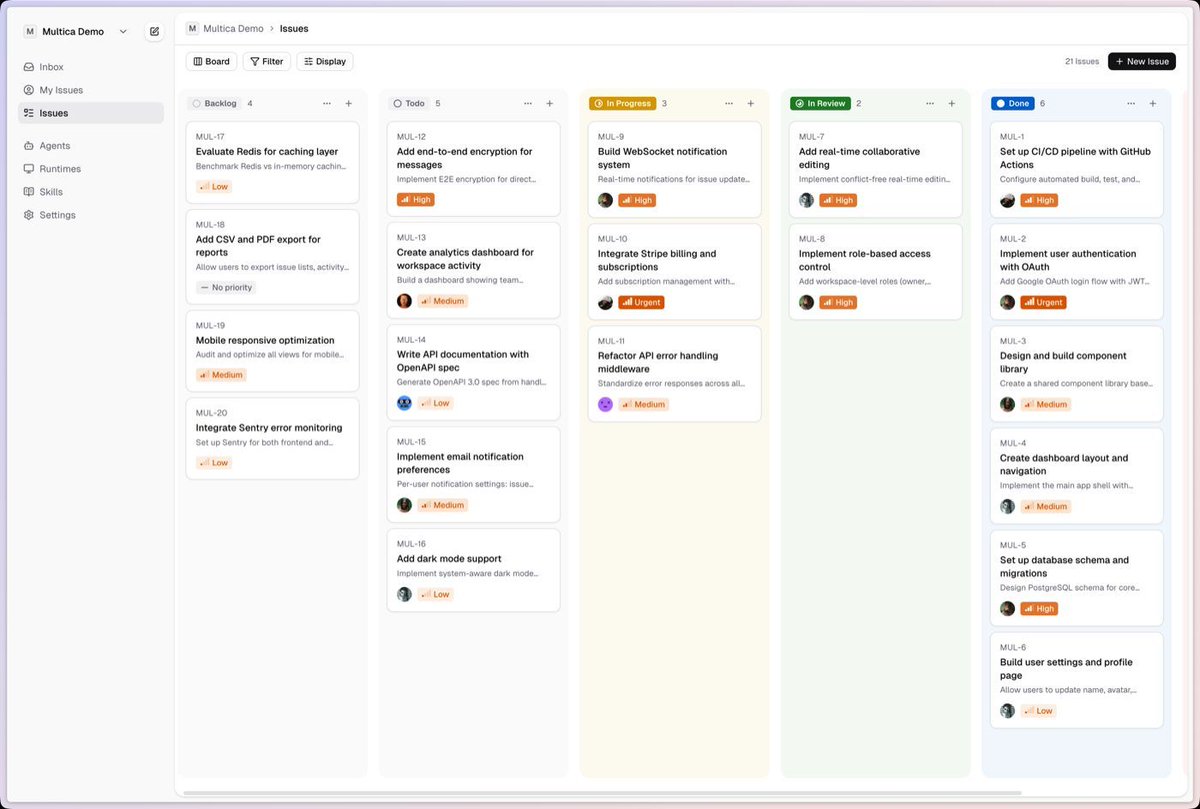Viewport: 1200px width, 809px height.
Task: Click the Done status badge
Action: [x=1013, y=103]
